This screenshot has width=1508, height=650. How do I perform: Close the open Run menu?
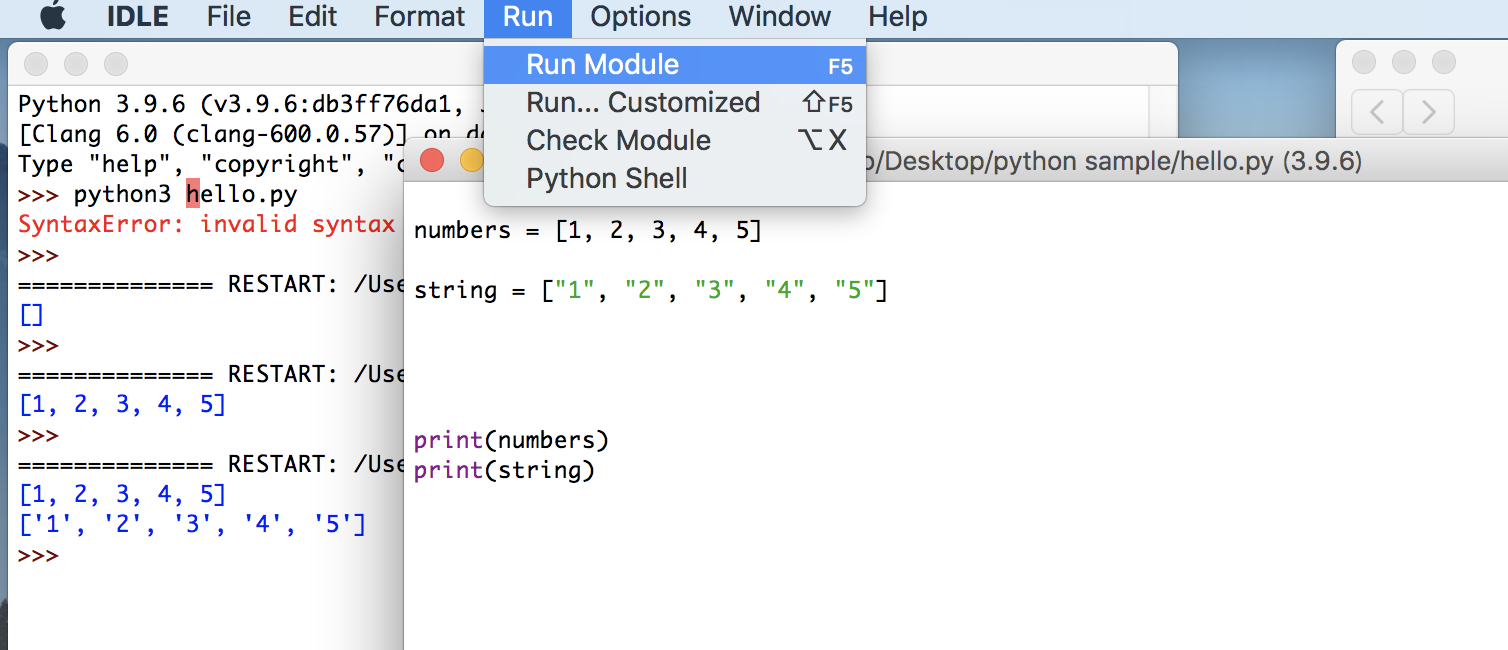(x=527, y=17)
